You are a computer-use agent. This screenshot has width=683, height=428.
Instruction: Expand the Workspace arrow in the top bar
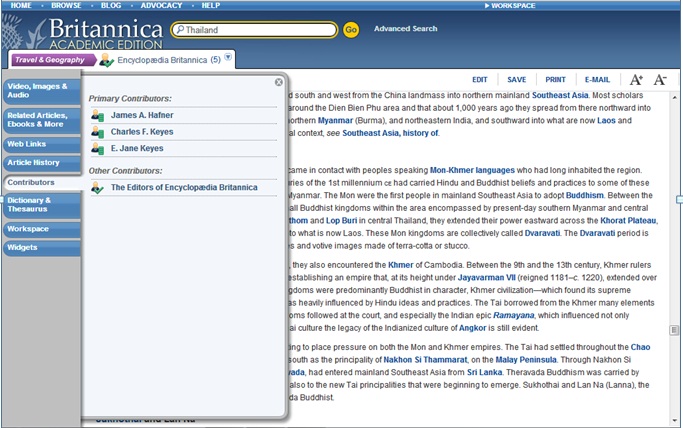(x=487, y=6)
